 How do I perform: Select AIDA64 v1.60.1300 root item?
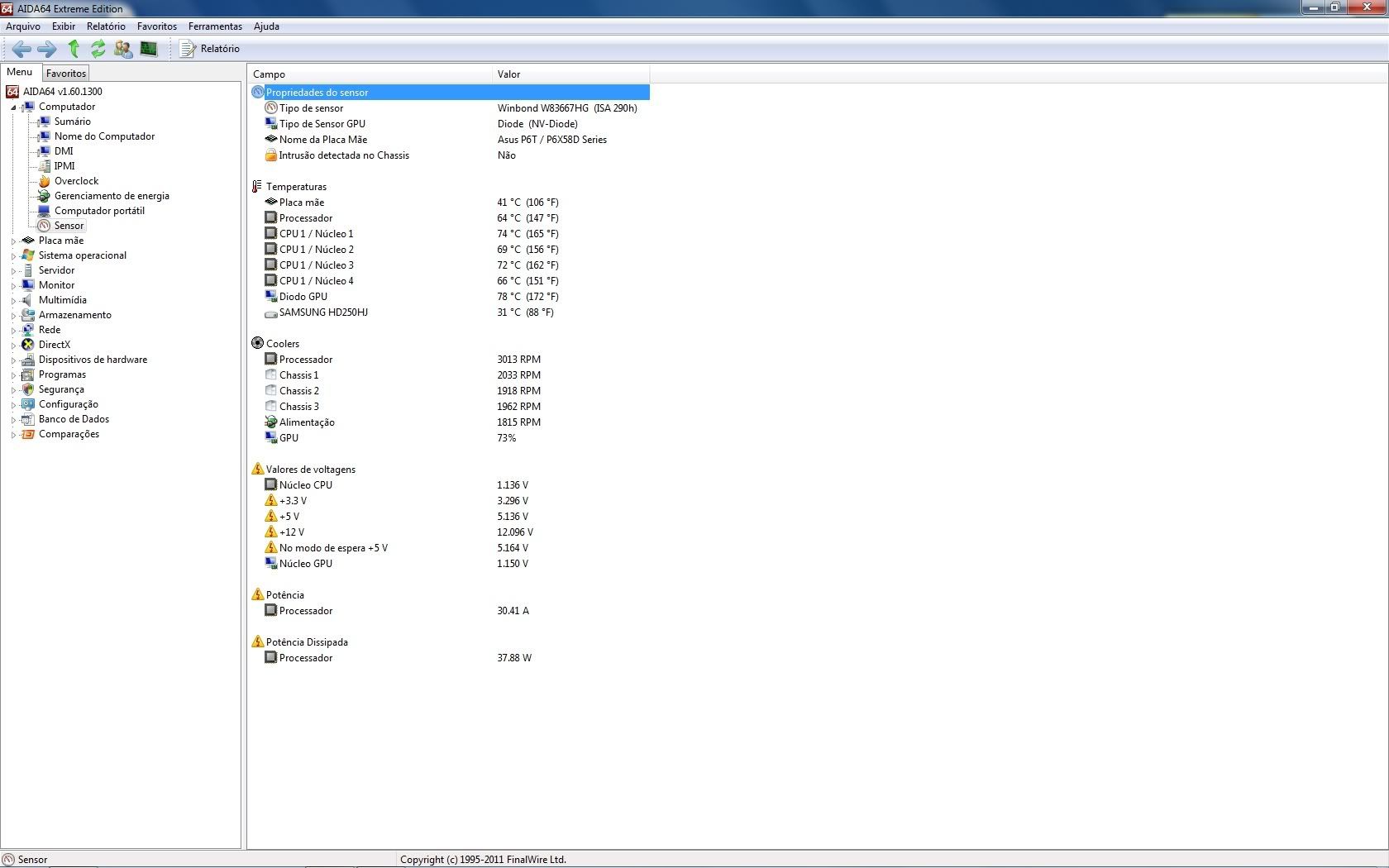pos(63,92)
